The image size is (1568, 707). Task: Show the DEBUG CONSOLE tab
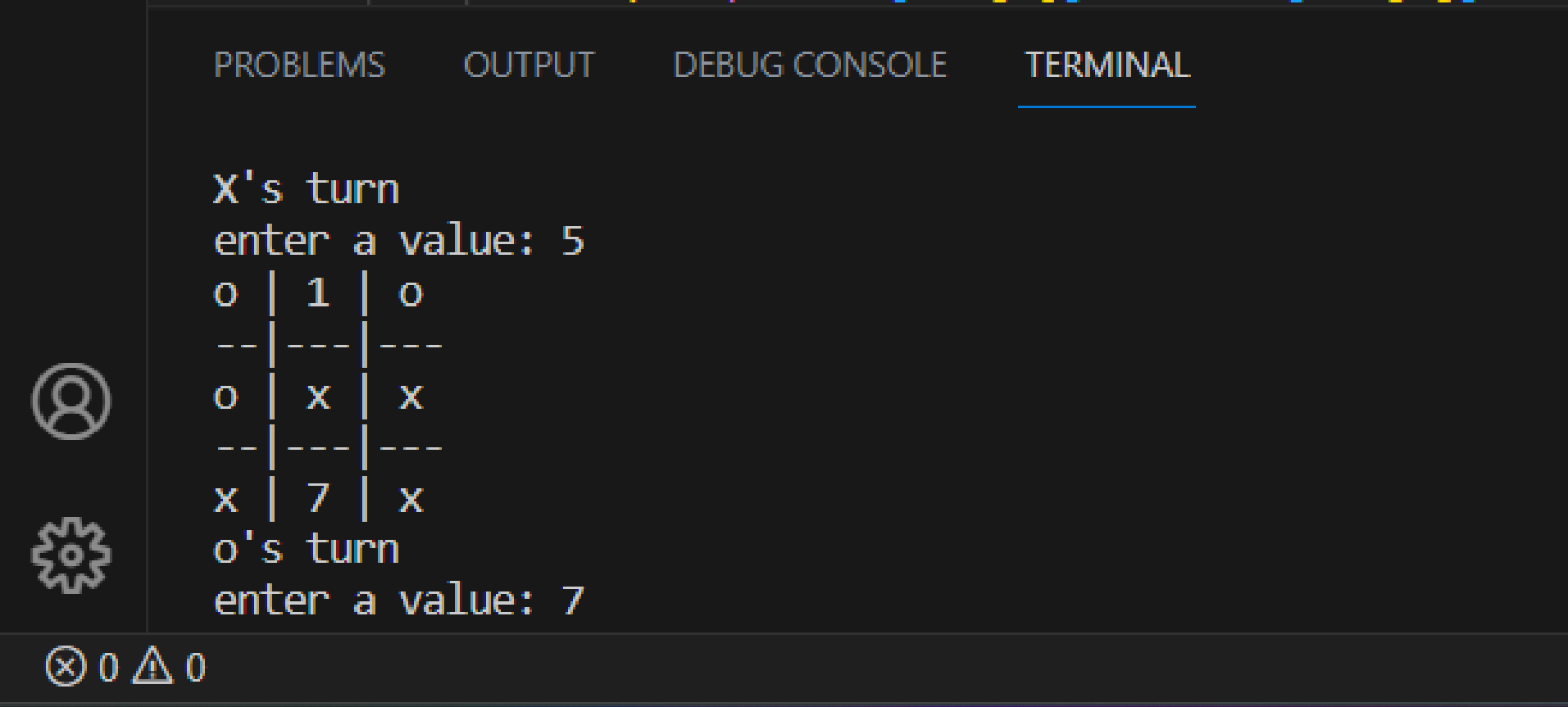coord(810,66)
